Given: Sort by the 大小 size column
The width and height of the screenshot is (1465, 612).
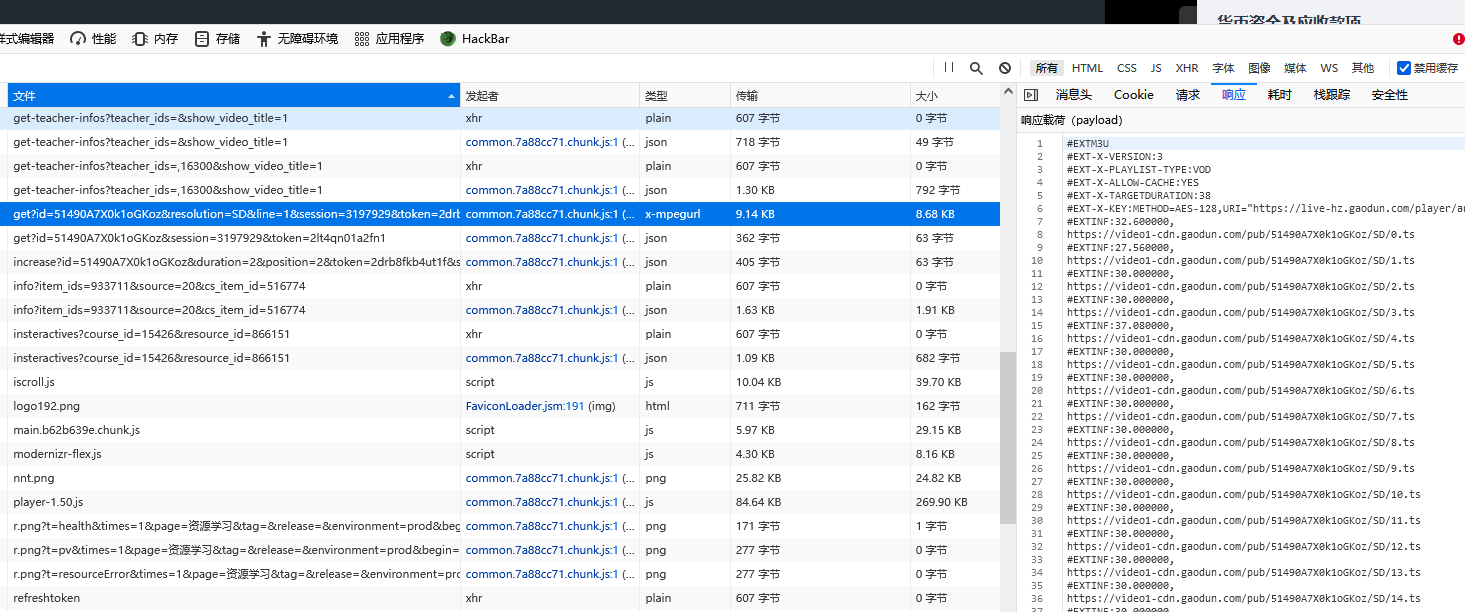Looking at the screenshot, I should [954, 96].
